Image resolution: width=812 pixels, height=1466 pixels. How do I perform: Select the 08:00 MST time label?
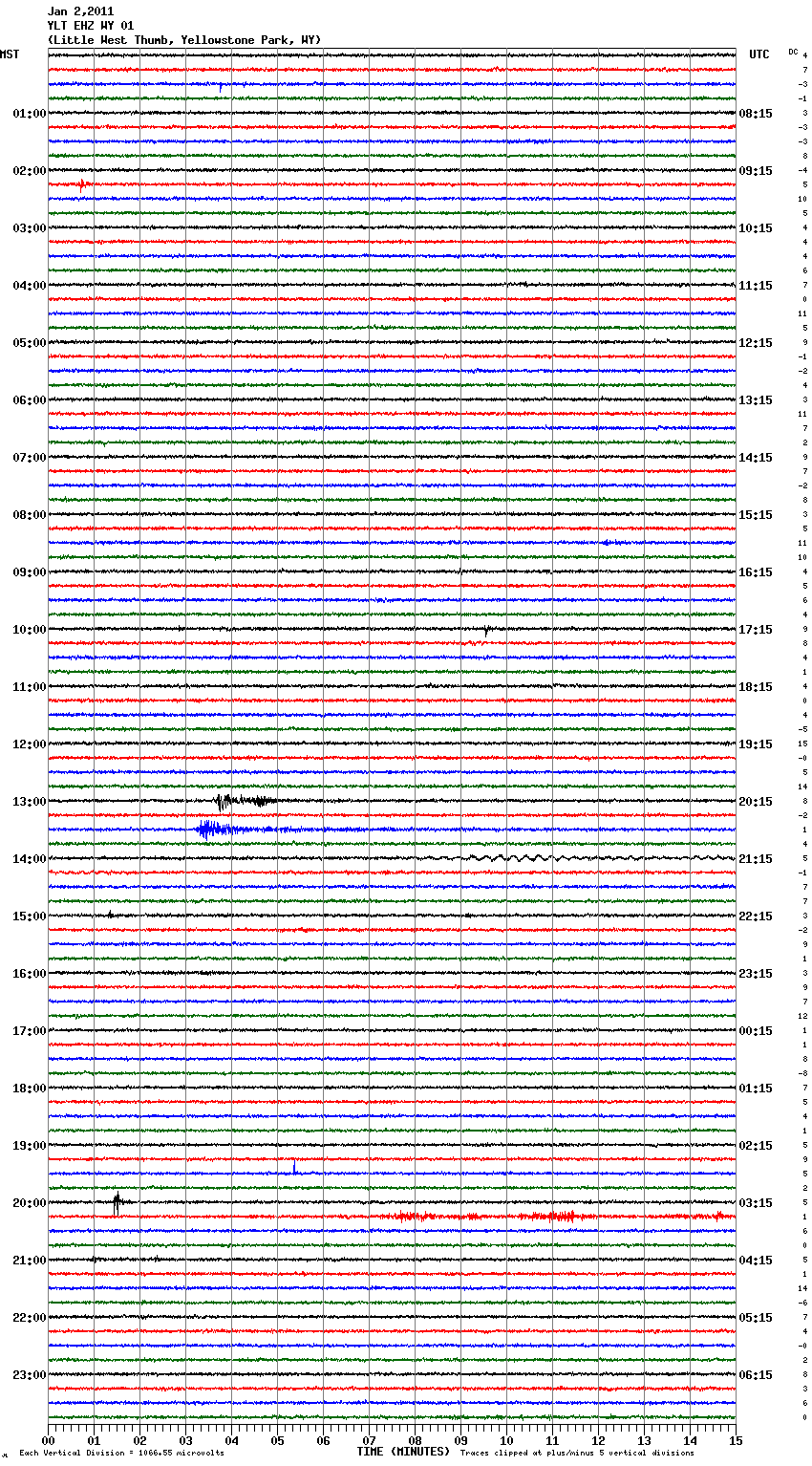pos(30,515)
